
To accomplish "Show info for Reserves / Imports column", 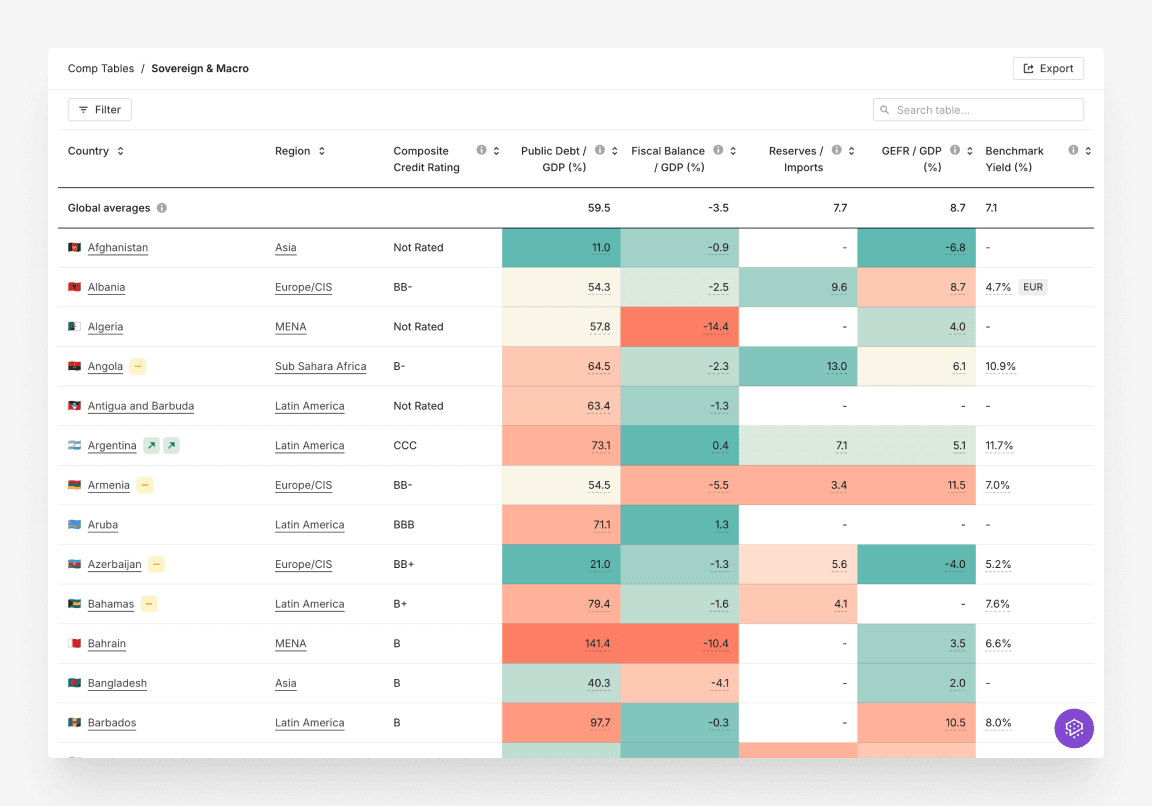I will [836, 150].
